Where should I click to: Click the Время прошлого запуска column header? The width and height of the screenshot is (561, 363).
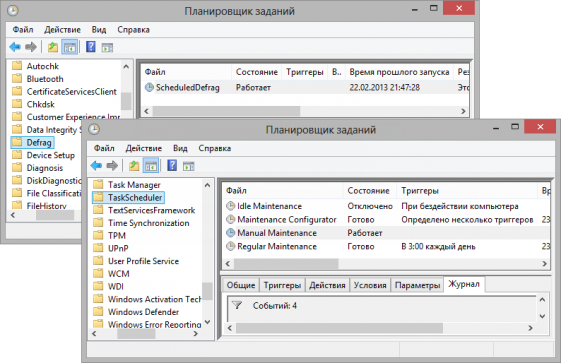click(399, 72)
